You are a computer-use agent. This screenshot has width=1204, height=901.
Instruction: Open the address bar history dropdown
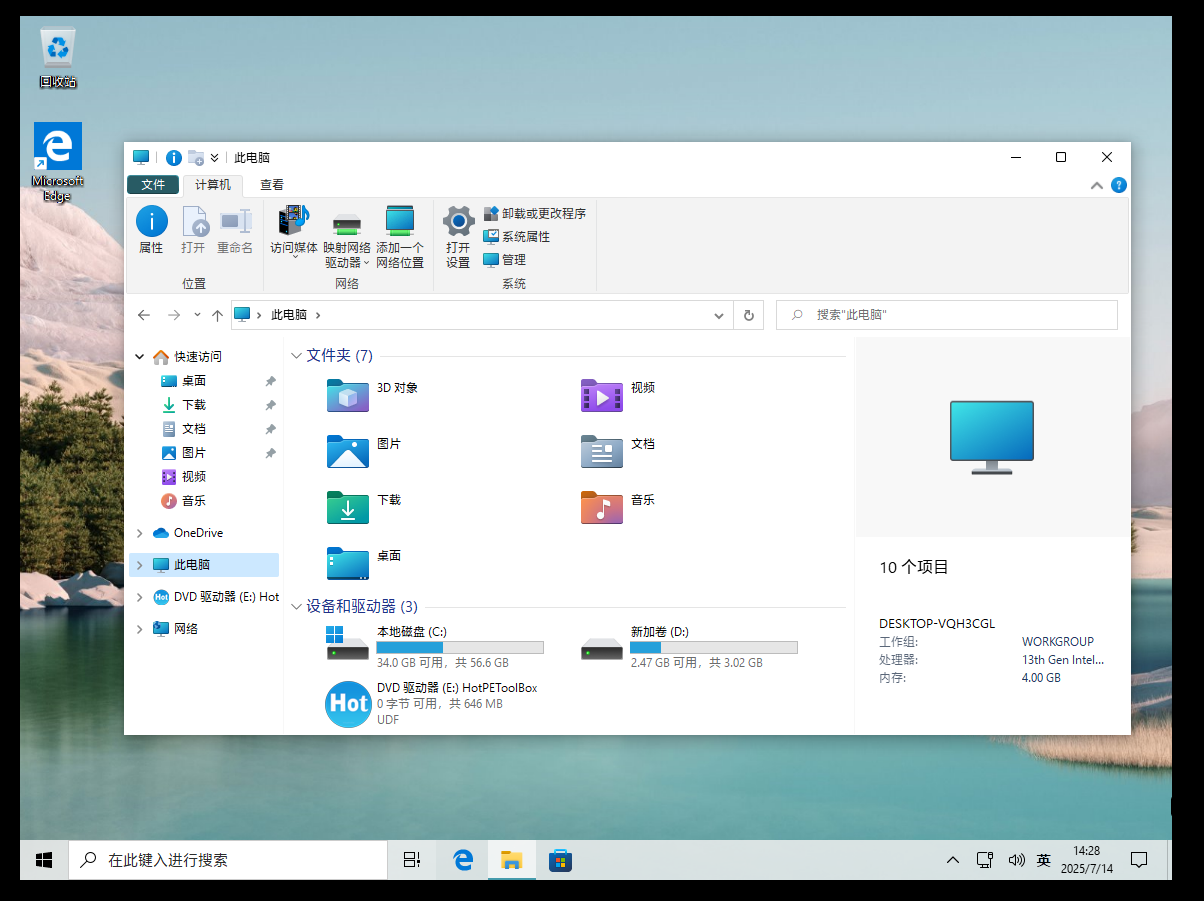[719, 315]
